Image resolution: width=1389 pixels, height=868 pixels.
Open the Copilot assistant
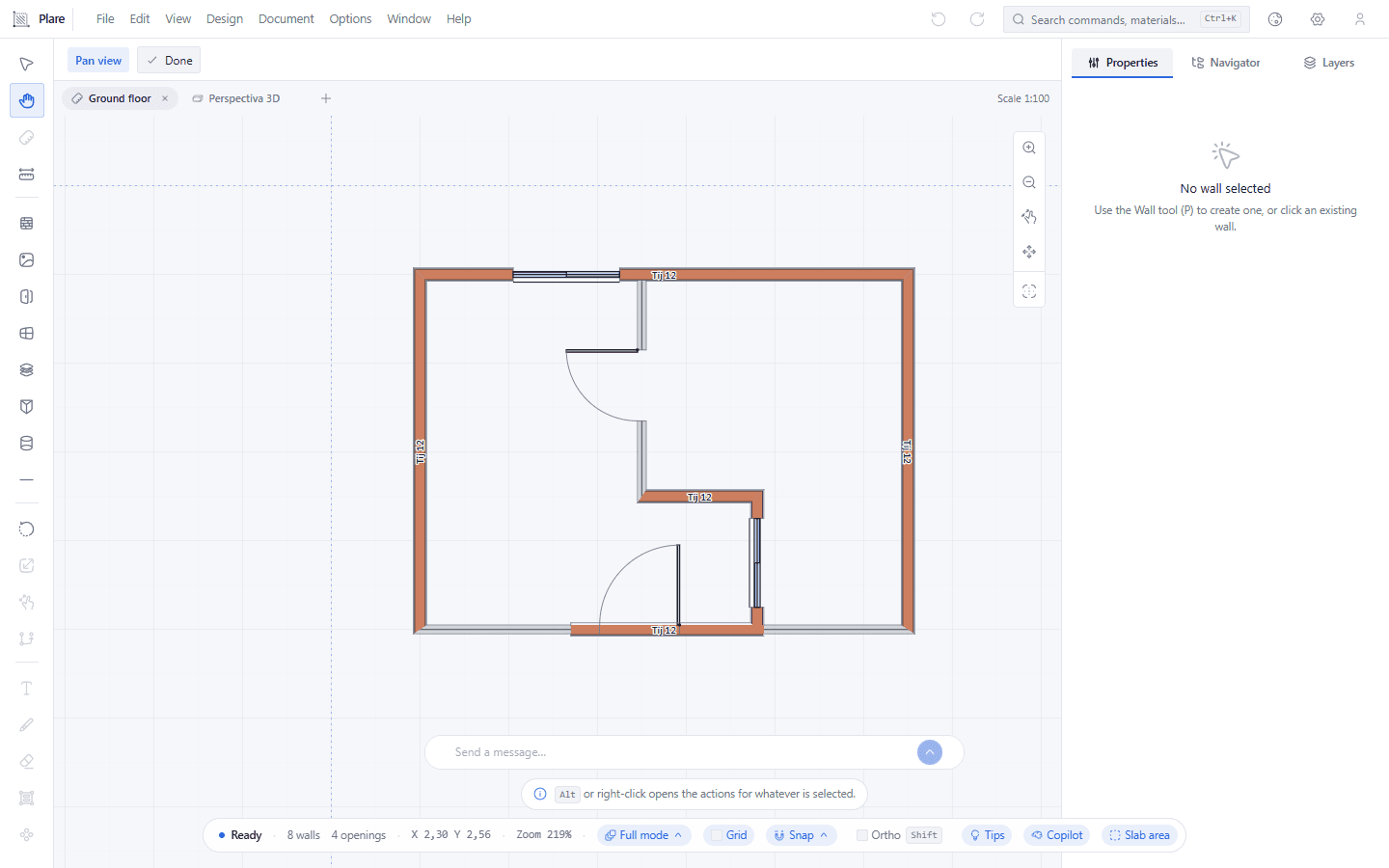[x=1056, y=835]
